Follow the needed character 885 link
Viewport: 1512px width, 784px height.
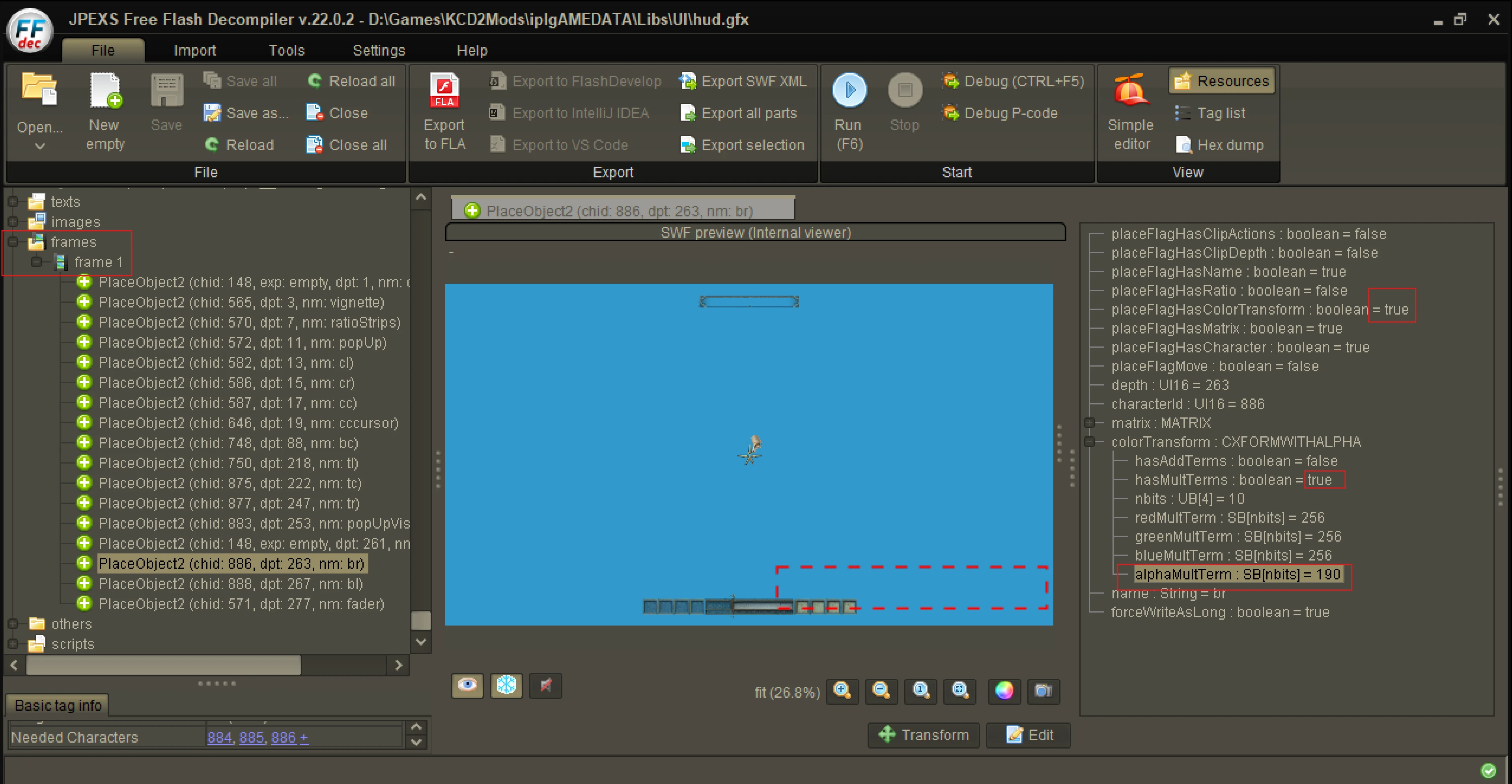[251, 737]
